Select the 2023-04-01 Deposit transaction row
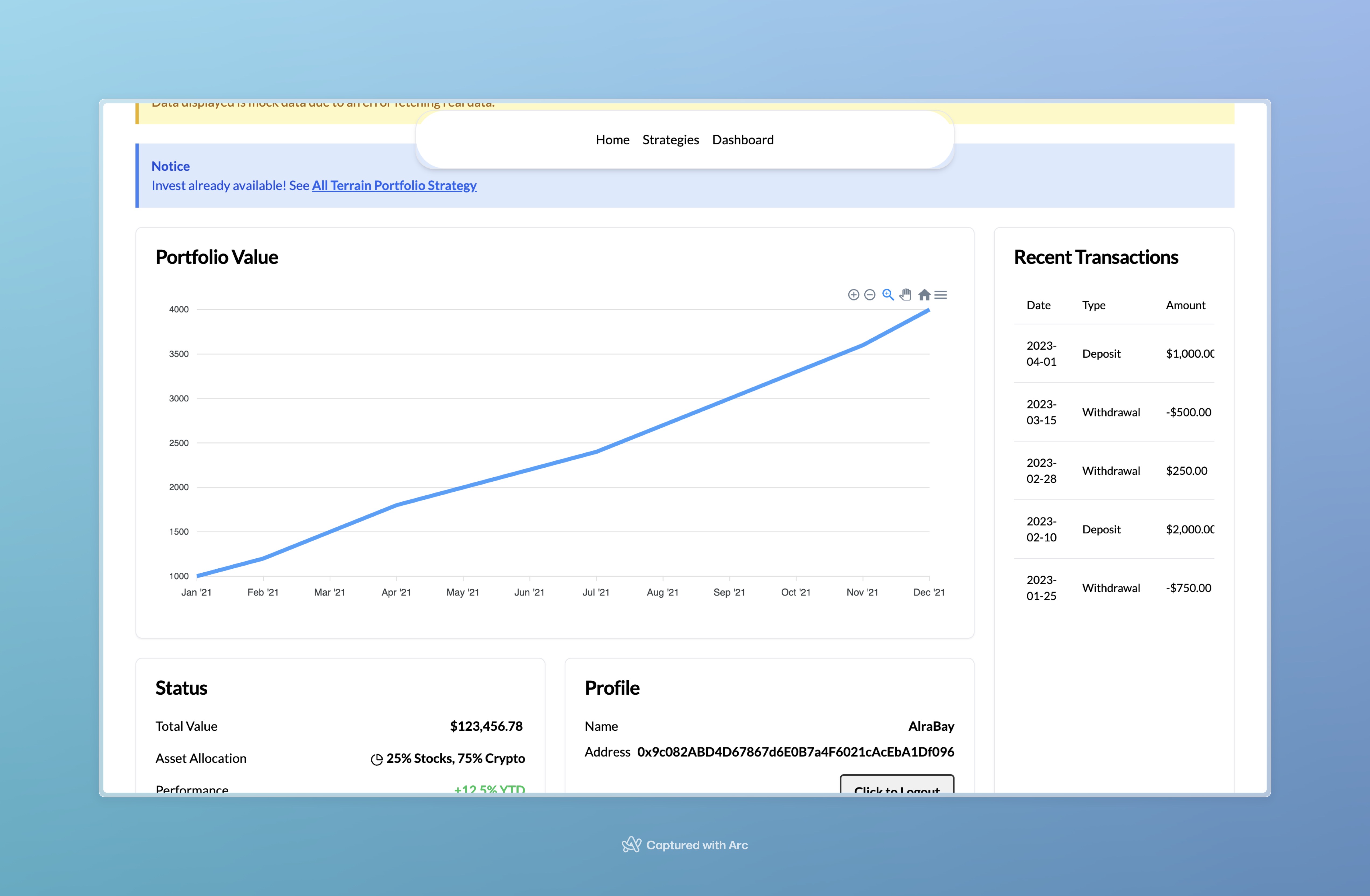The height and width of the screenshot is (896, 1370). [x=1113, y=353]
